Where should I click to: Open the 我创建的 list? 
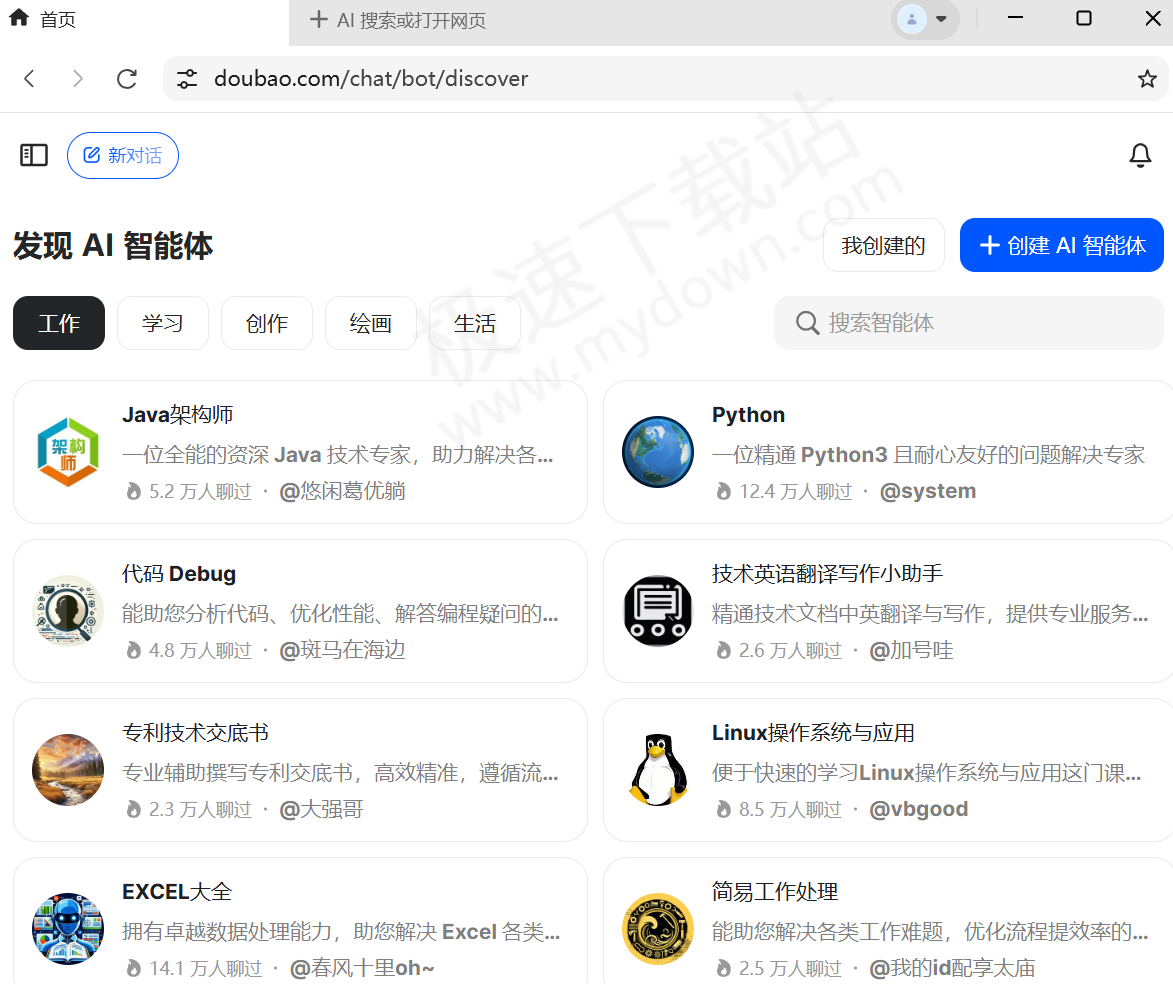[x=883, y=245]
